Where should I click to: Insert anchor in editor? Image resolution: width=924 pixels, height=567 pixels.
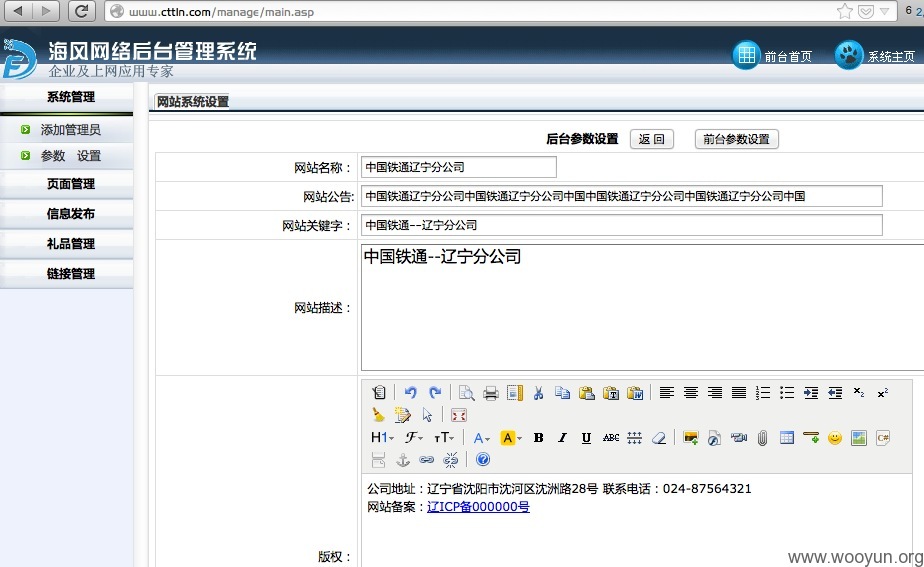(x=402, y=460)
